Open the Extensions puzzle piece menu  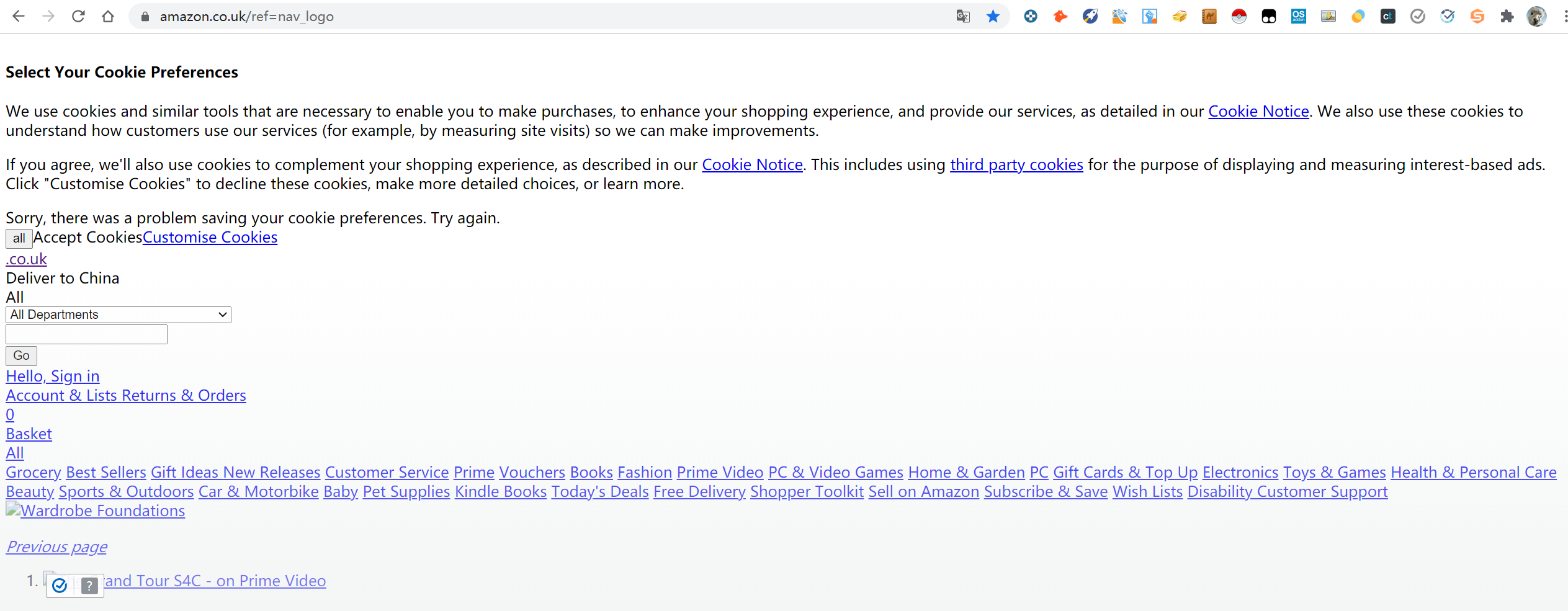(1507, 17)
